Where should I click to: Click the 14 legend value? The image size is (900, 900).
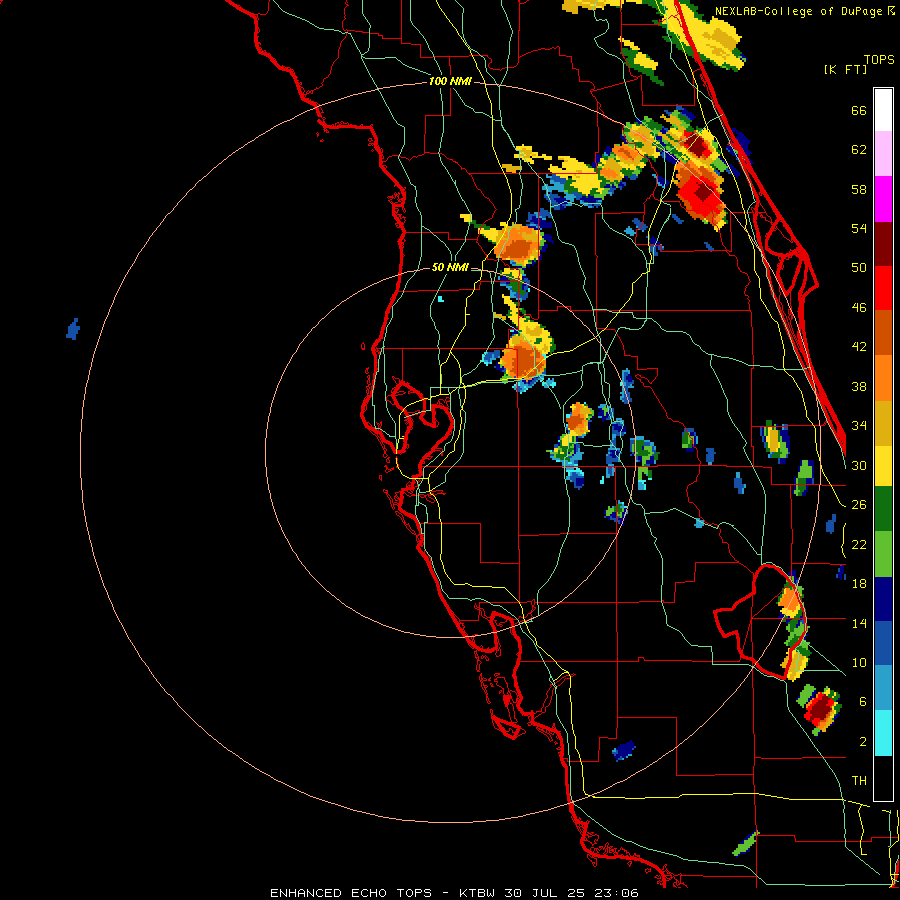pyautogui.click(x=859, y=623)
